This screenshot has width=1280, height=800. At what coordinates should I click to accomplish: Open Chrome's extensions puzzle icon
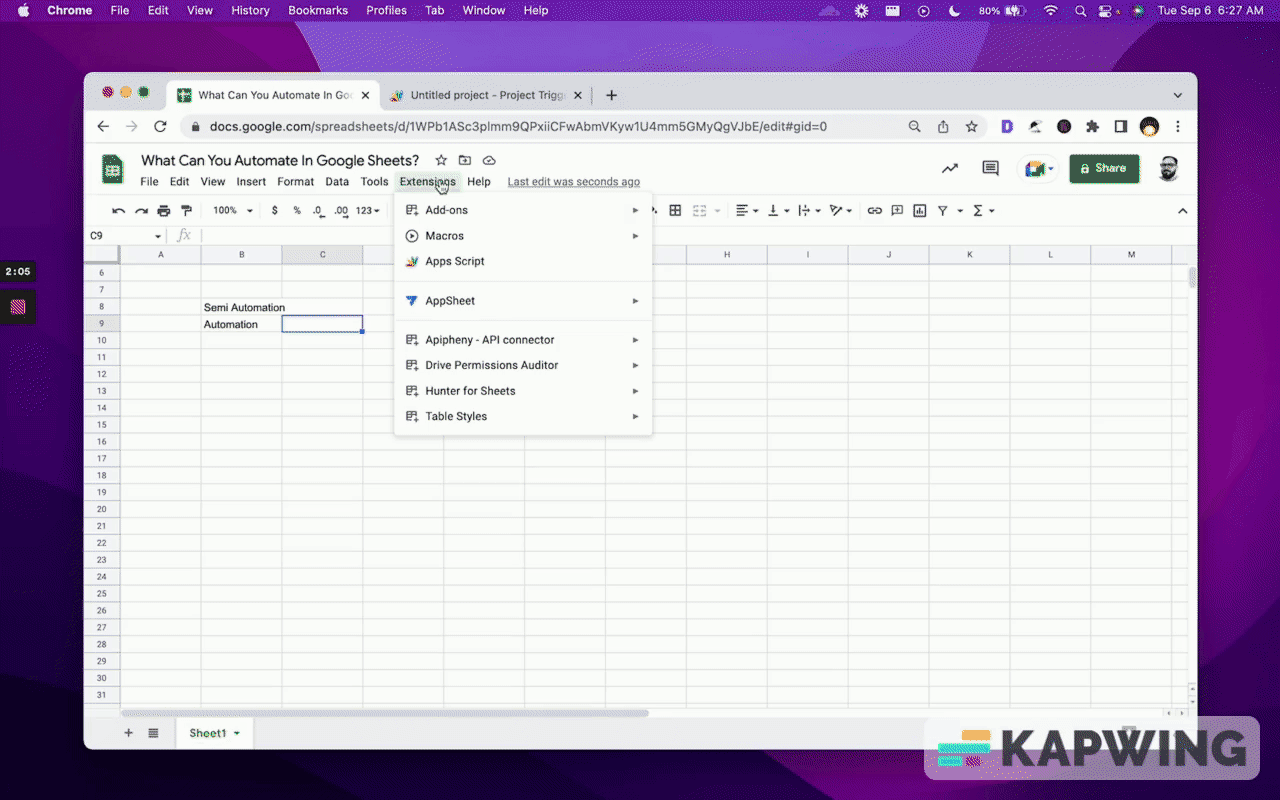[x=1092, y=127]
